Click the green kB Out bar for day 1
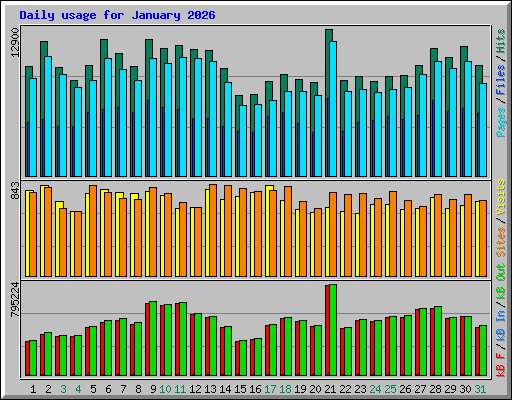512x400 pixels. pyautogui.click(x=33, y=358)
